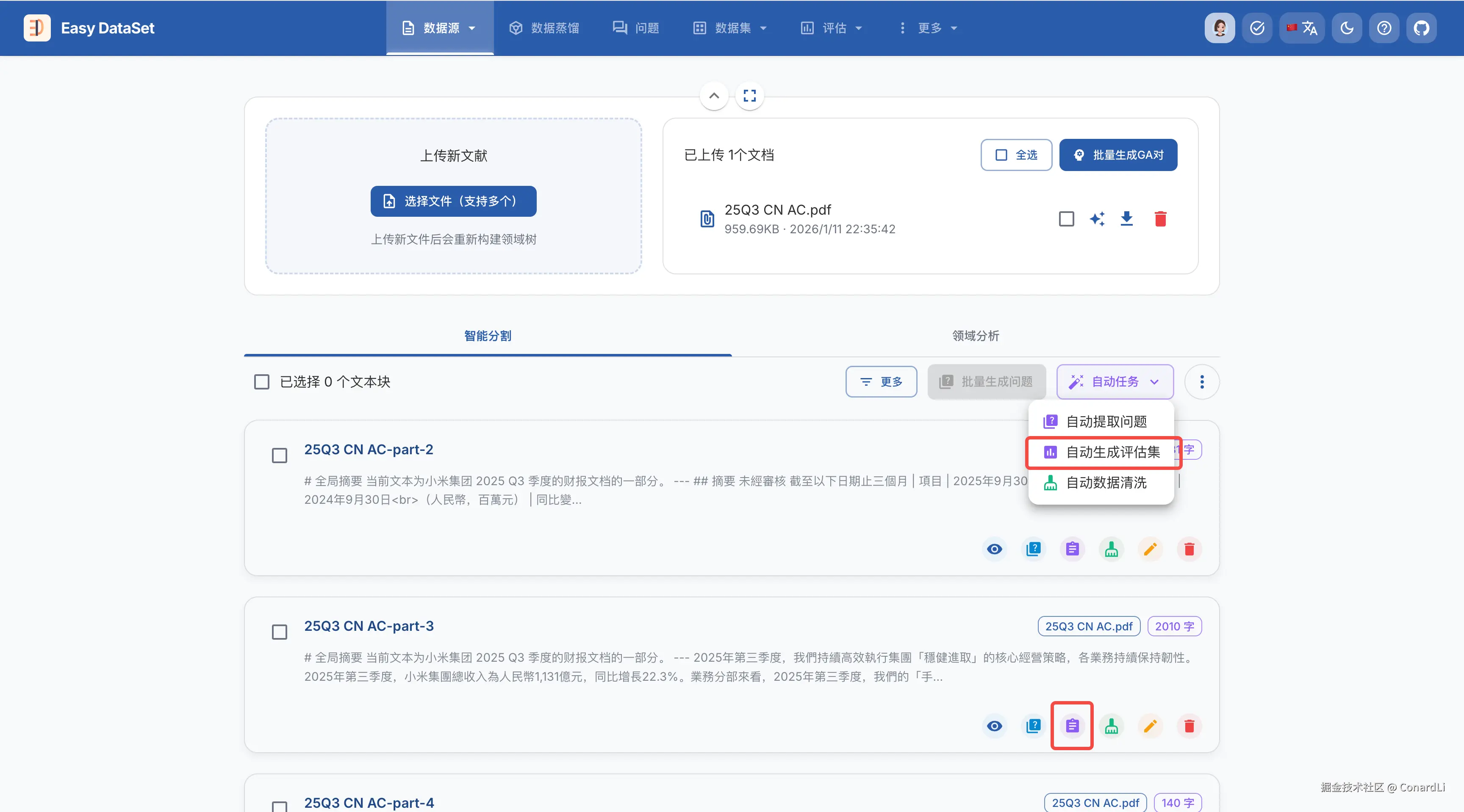The image size is (1464, 812).
Task: Delete the uploaded 25Q3 CN AC.pdf document
Action: 1161,218
